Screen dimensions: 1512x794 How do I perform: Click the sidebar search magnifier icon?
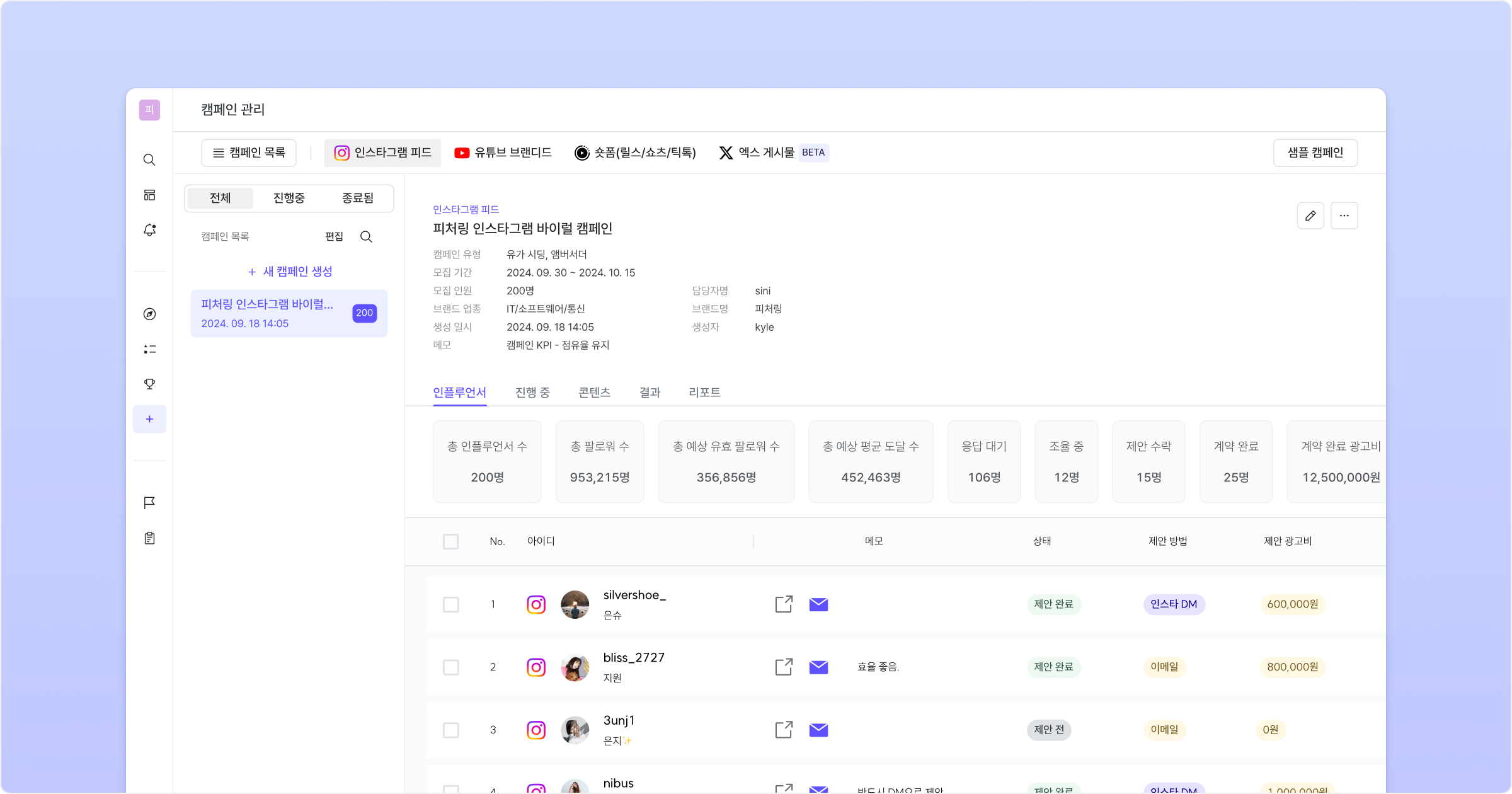point(149,160)
